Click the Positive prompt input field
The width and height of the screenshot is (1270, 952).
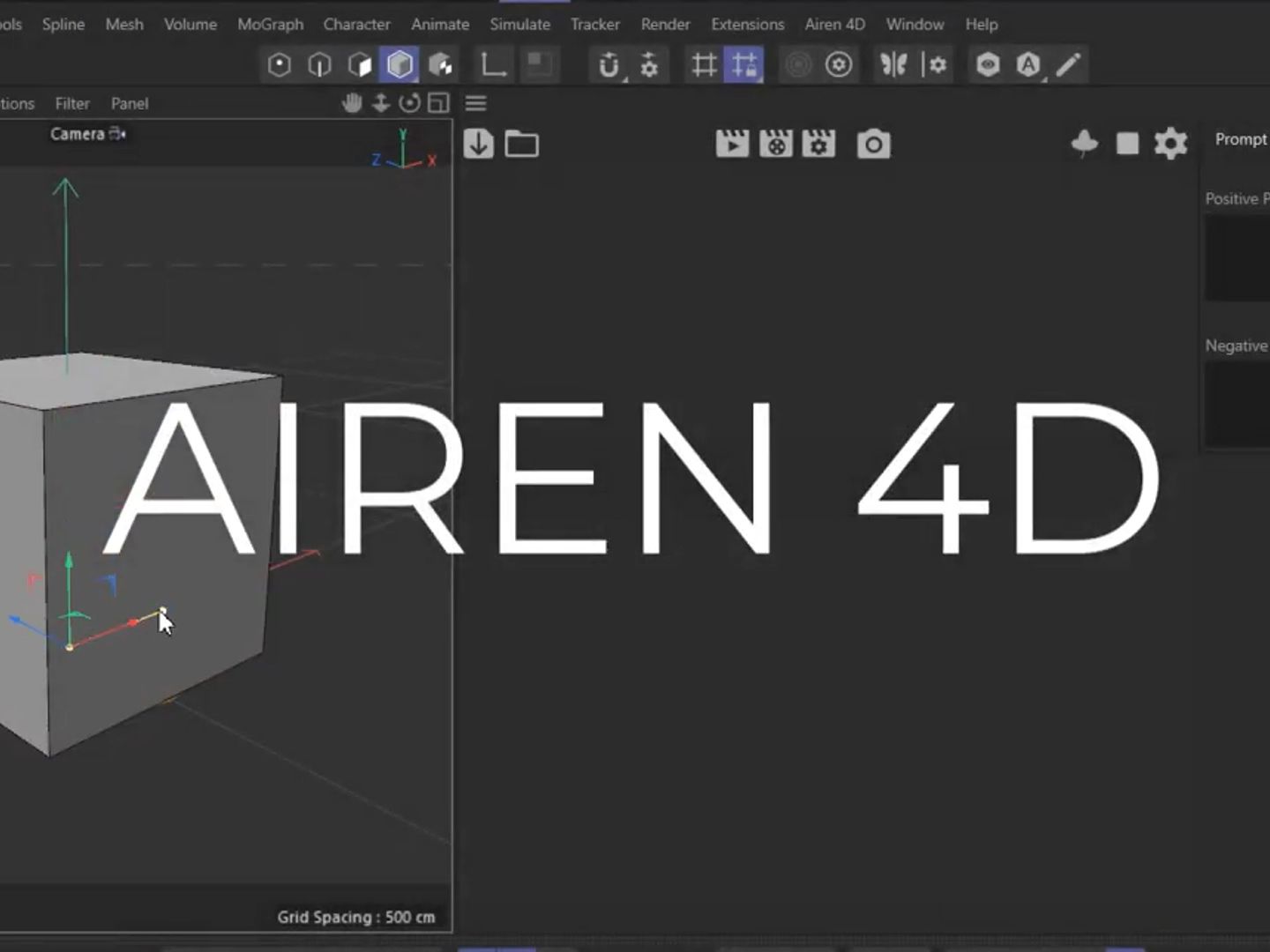point(1237,258)
